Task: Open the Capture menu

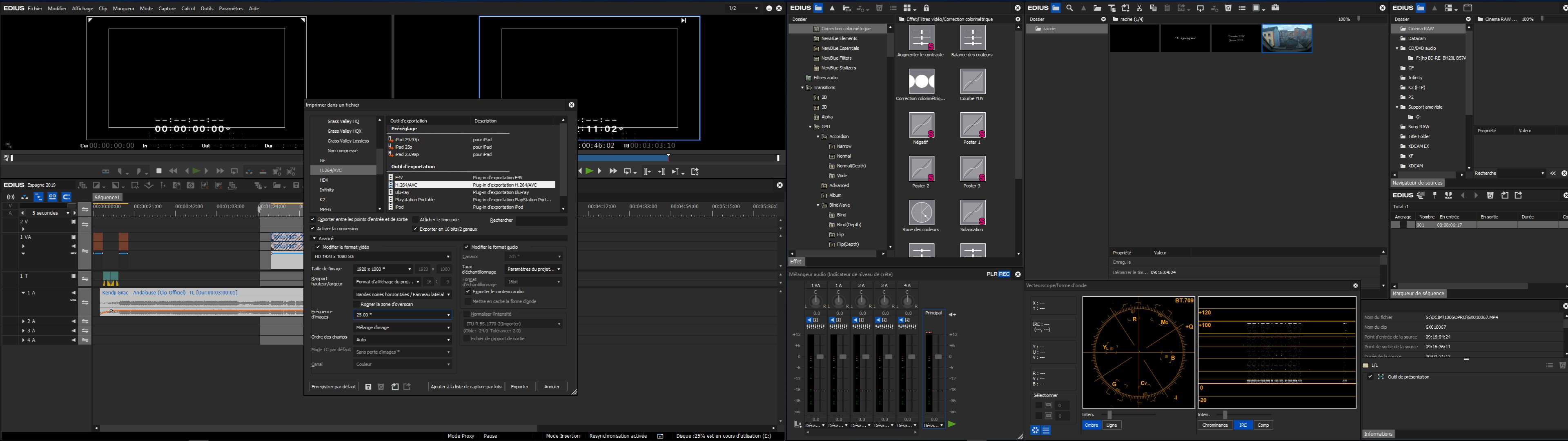Action: (x=167, y=9)
